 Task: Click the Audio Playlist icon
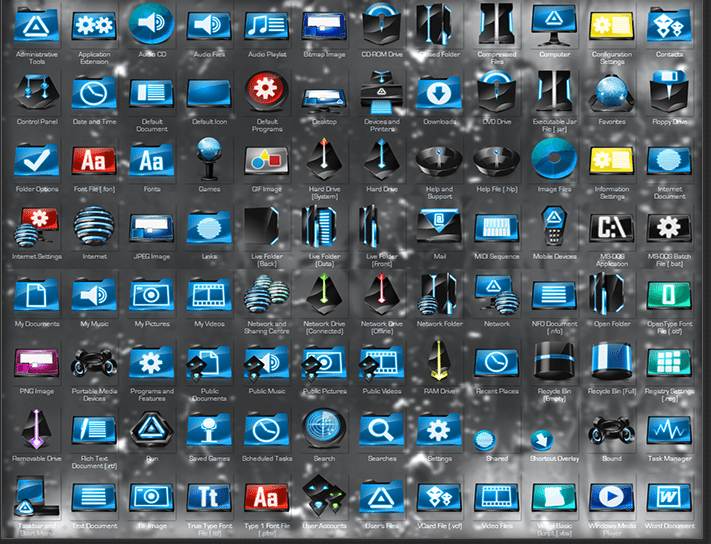click(x=267, y=25)
